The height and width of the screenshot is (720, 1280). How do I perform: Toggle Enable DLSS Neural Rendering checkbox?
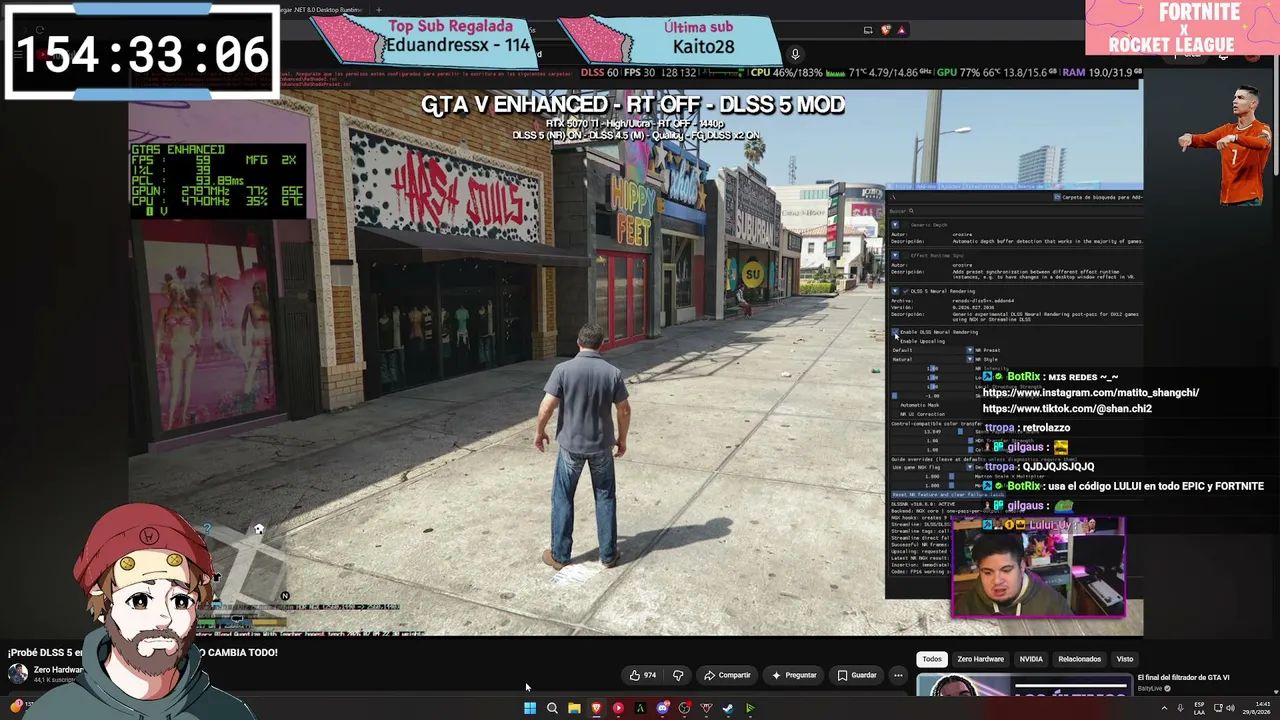click(895, 332)
